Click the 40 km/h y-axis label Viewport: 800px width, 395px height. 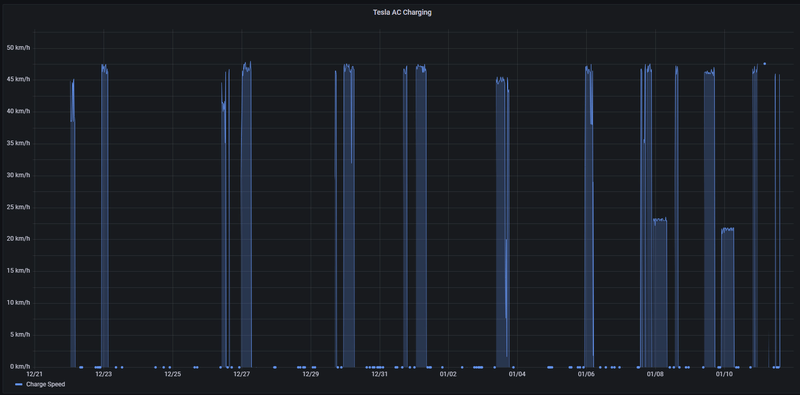pyautogui.click(x=18, y=112)
